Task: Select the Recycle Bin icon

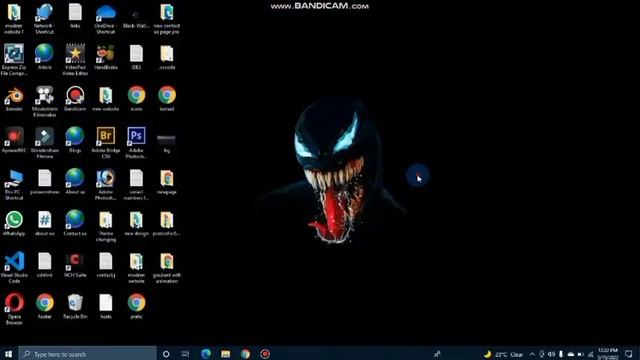Action: [x=75, y=307]
